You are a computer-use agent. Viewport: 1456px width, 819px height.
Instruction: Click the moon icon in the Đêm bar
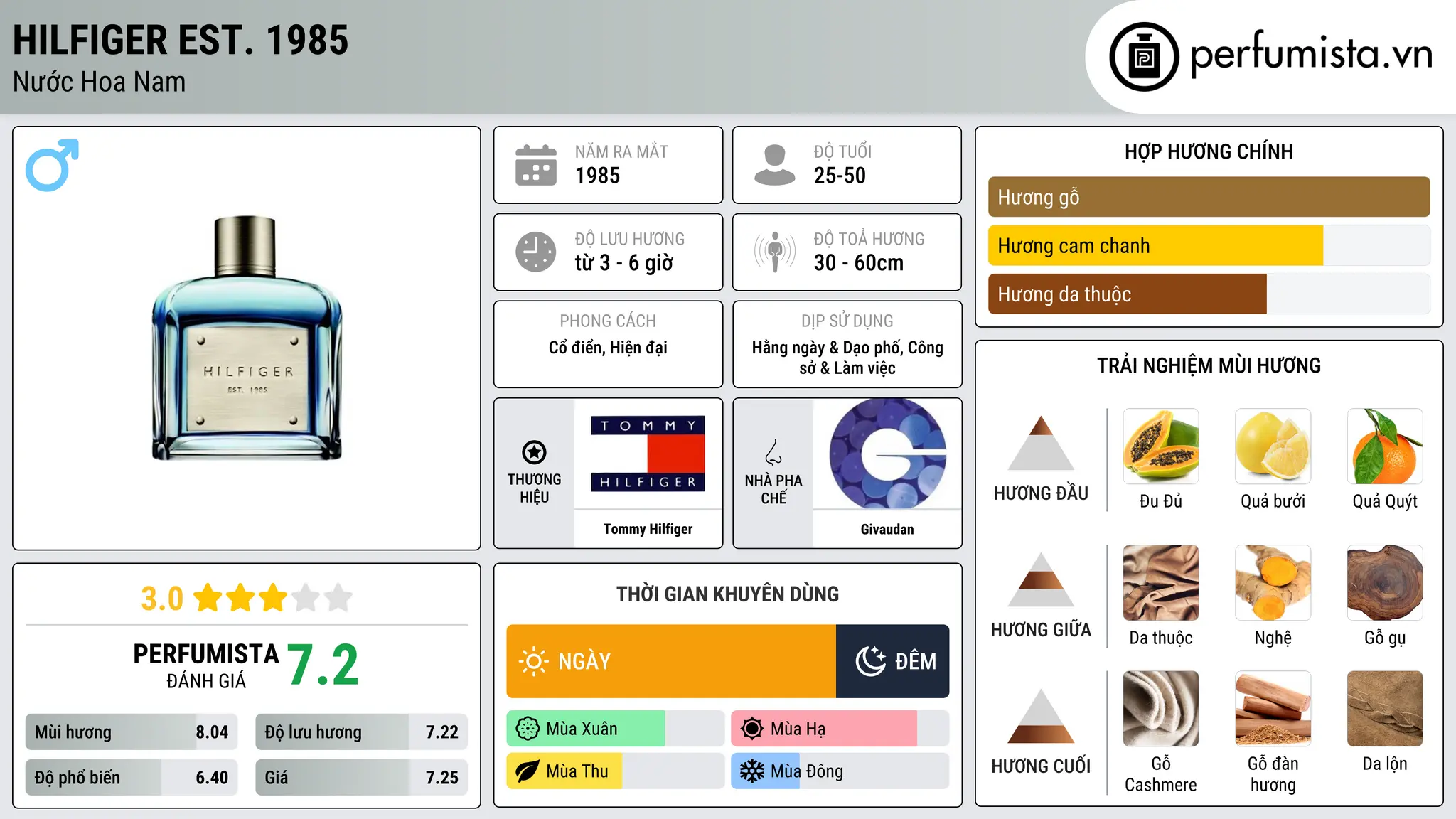tap(870, 661)
